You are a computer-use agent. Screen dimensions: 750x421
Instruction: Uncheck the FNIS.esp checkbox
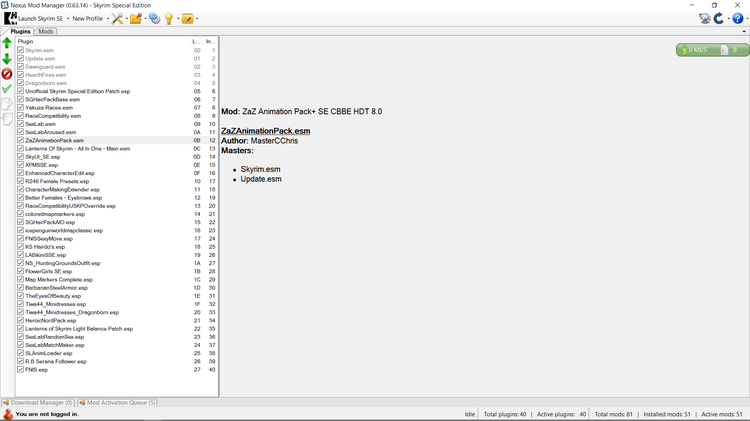click(21, 369)
